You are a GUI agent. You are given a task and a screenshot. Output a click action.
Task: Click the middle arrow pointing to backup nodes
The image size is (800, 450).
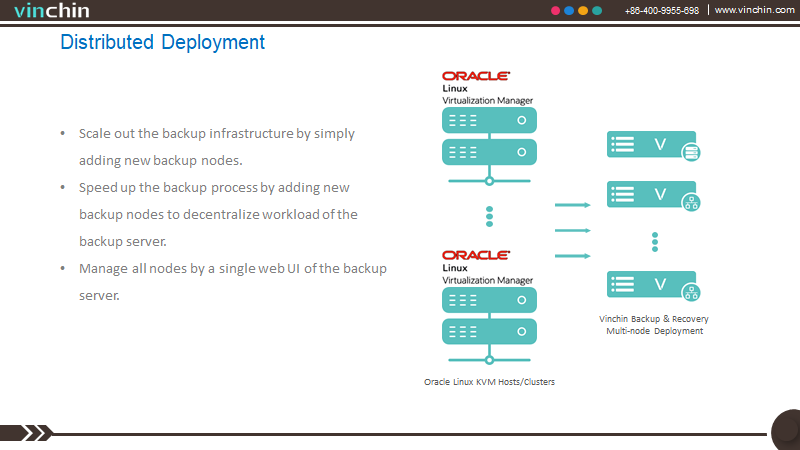pos(572,231)
